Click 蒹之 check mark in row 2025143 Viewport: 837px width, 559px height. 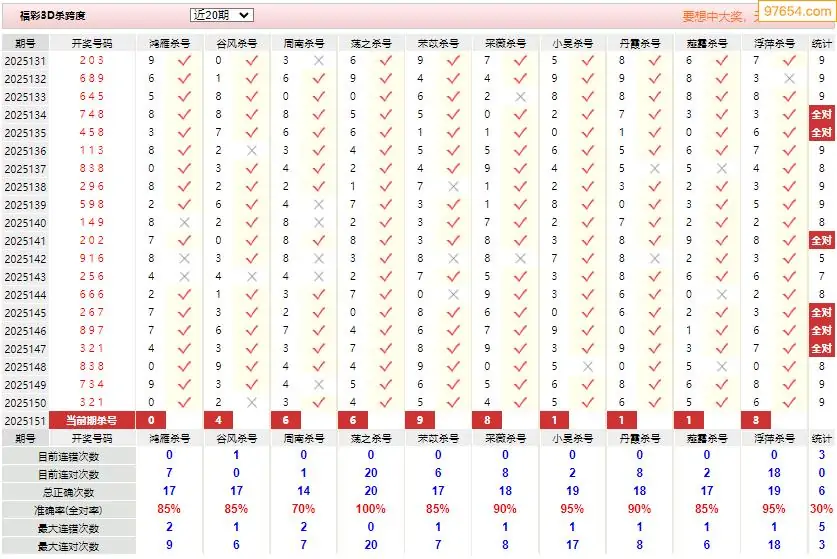click(x=386, y=277)
